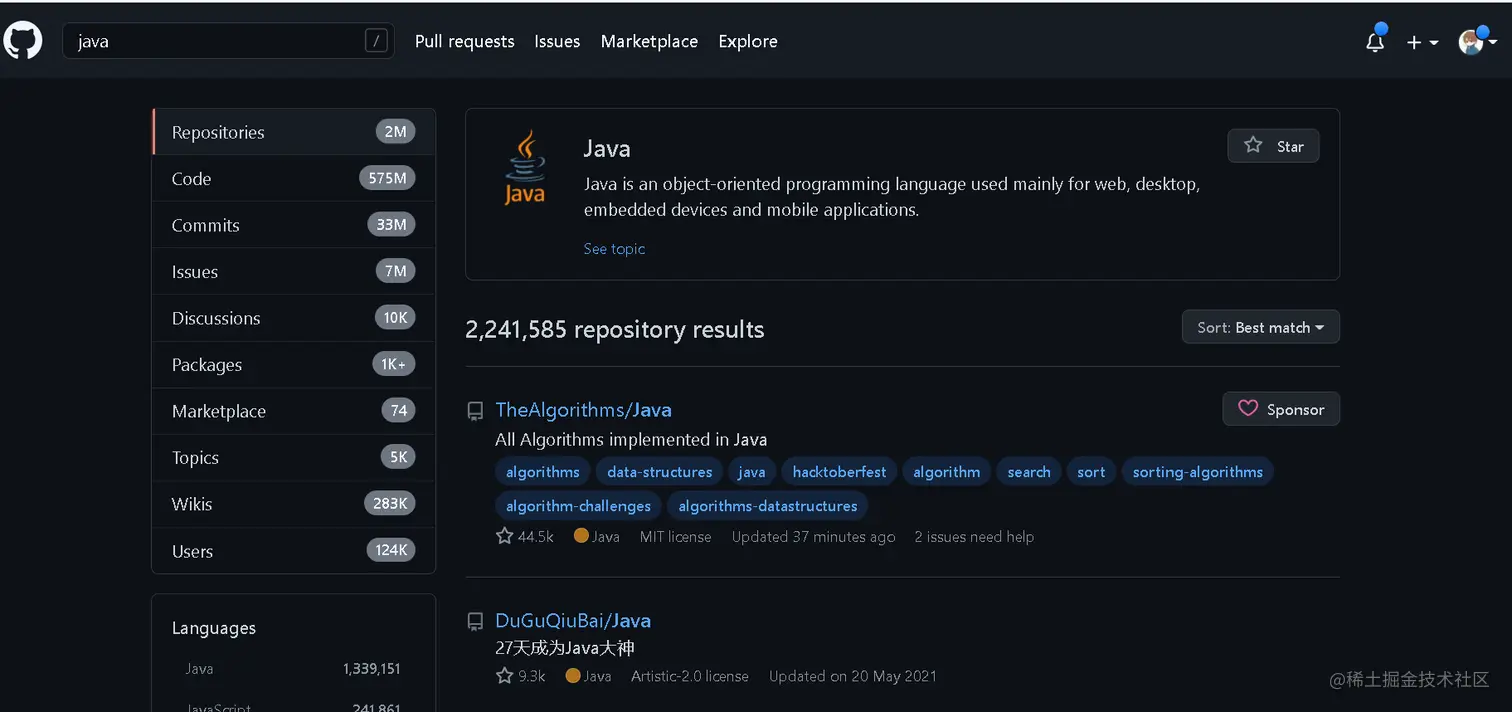Viewport: 1512px width, 712px height.
Task: Click the data-structures topic tag
Action: [660, 472]
